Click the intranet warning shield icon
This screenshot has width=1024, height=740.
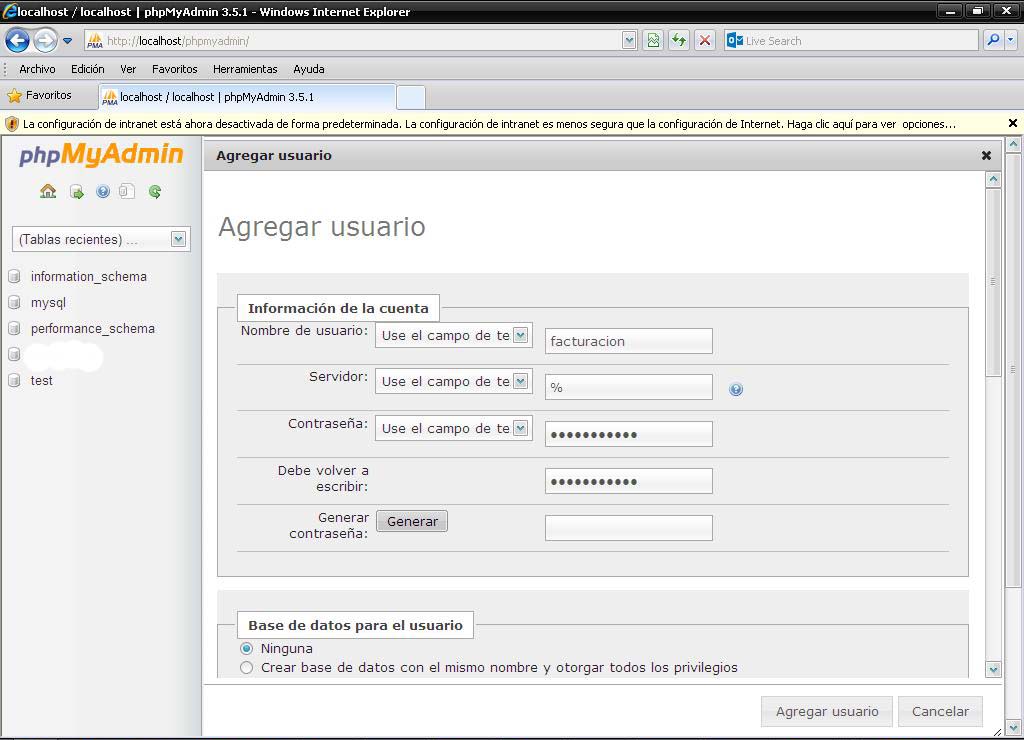pos(12,123)
